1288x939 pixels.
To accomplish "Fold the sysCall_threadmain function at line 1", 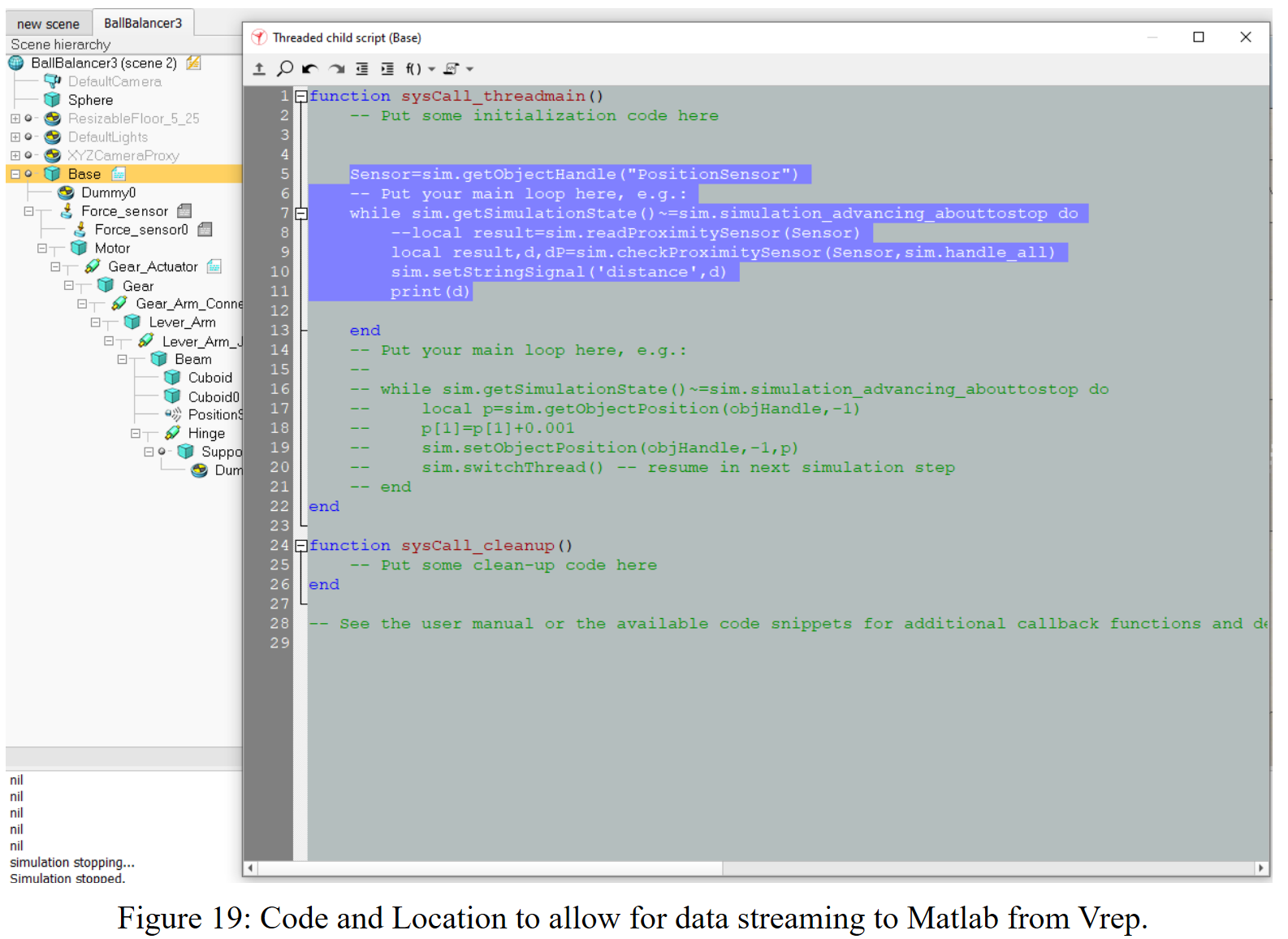I will [x=301, y=97].
